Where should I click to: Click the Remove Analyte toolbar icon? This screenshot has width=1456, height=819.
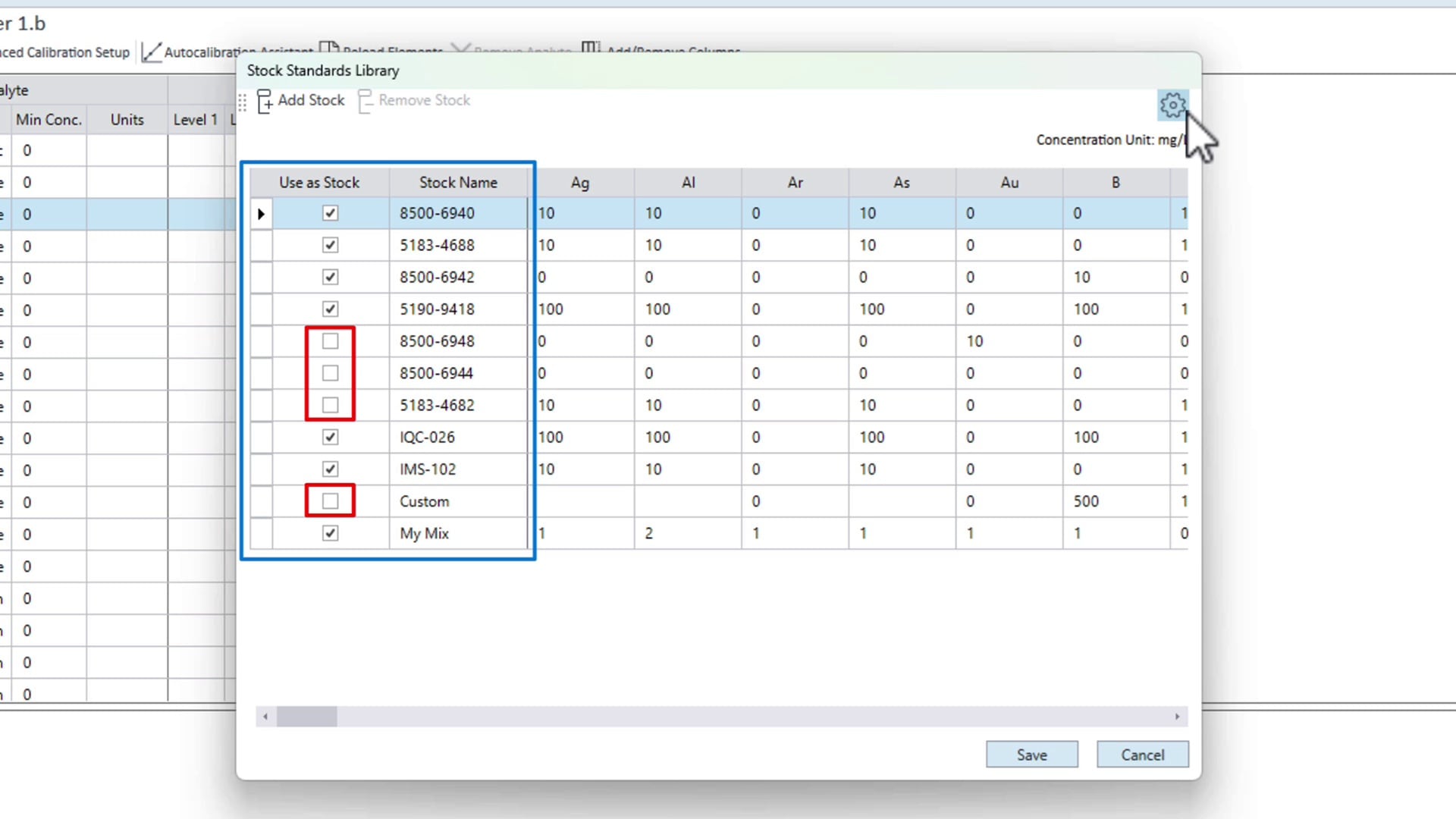[461, 48]
